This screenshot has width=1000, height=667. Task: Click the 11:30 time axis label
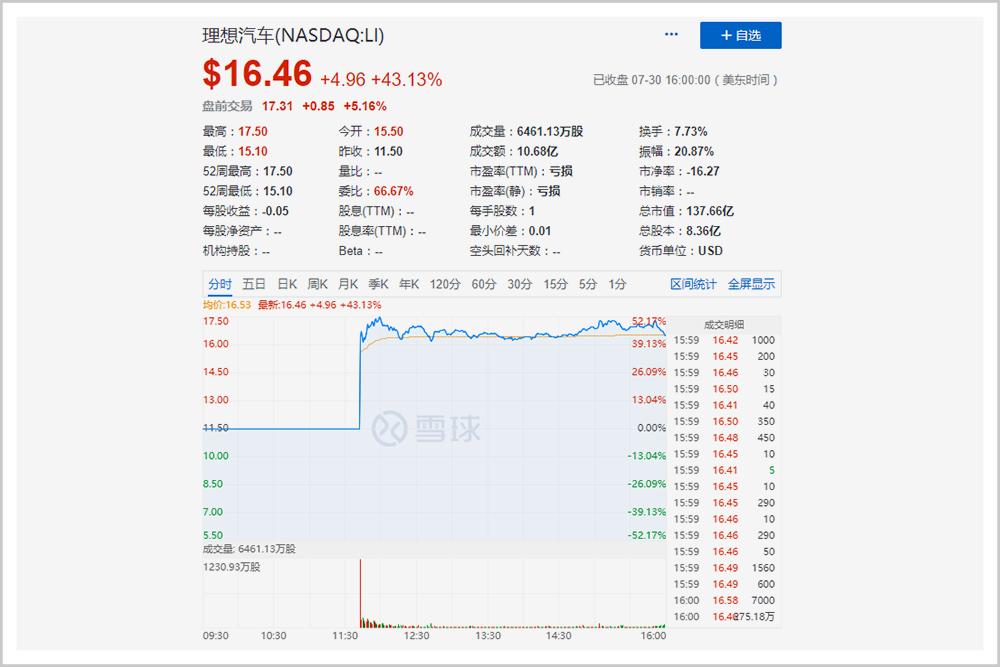(x=345, y=635)
